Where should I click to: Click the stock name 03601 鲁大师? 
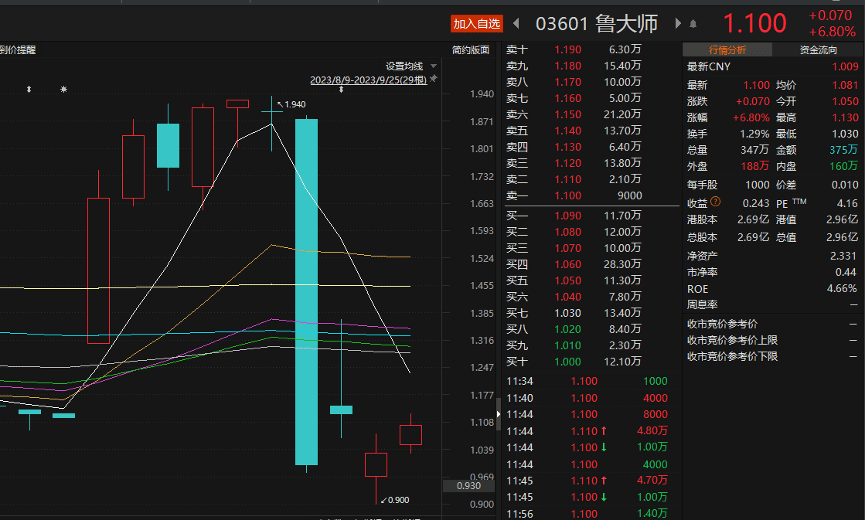coord(596,24)
